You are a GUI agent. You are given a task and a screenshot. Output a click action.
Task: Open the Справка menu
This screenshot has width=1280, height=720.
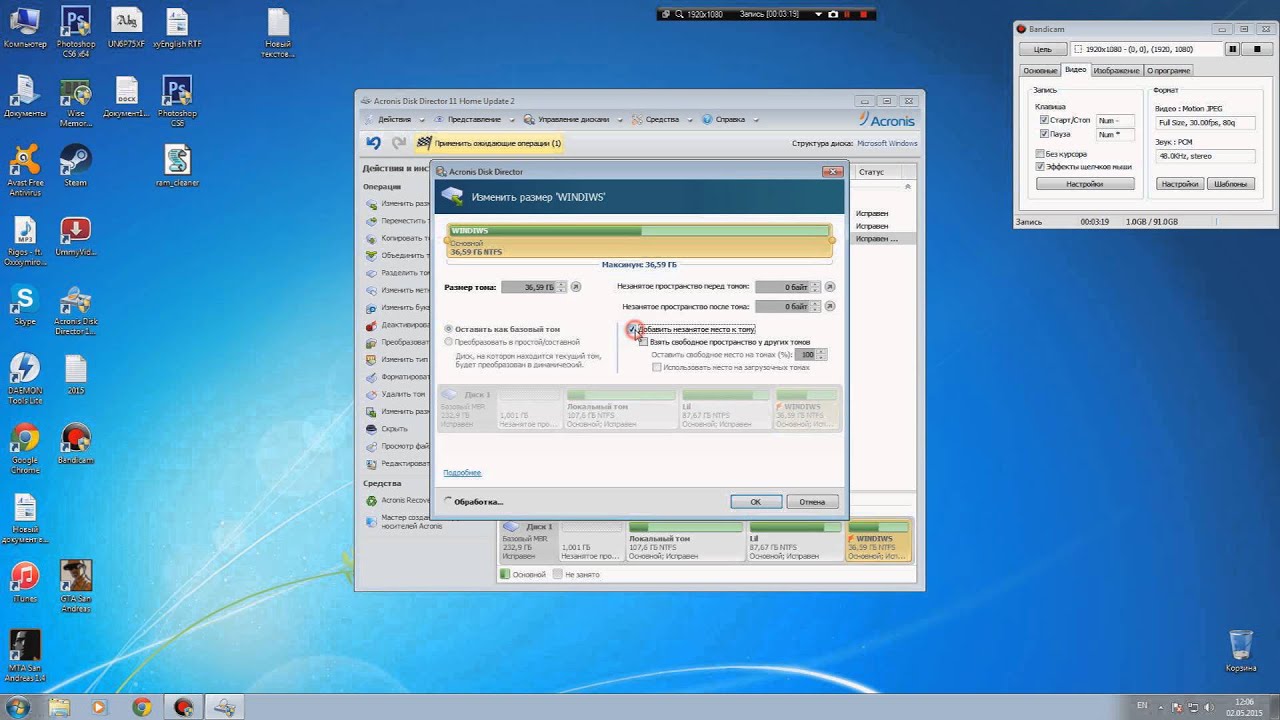pos(729,119)
